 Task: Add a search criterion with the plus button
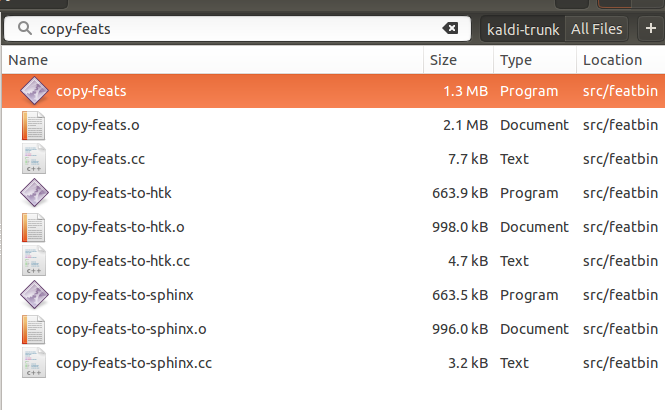(651, 28)
